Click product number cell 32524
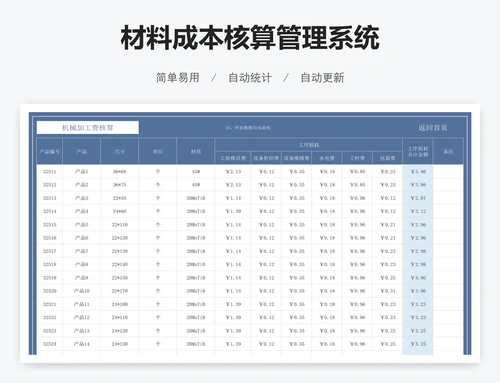This screenshot has height=383, width=500. click(49, 344)
